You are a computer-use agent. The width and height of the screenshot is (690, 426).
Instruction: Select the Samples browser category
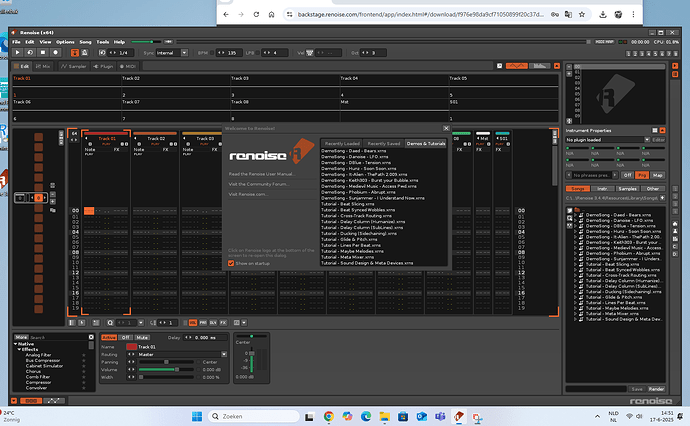[628, 188]
